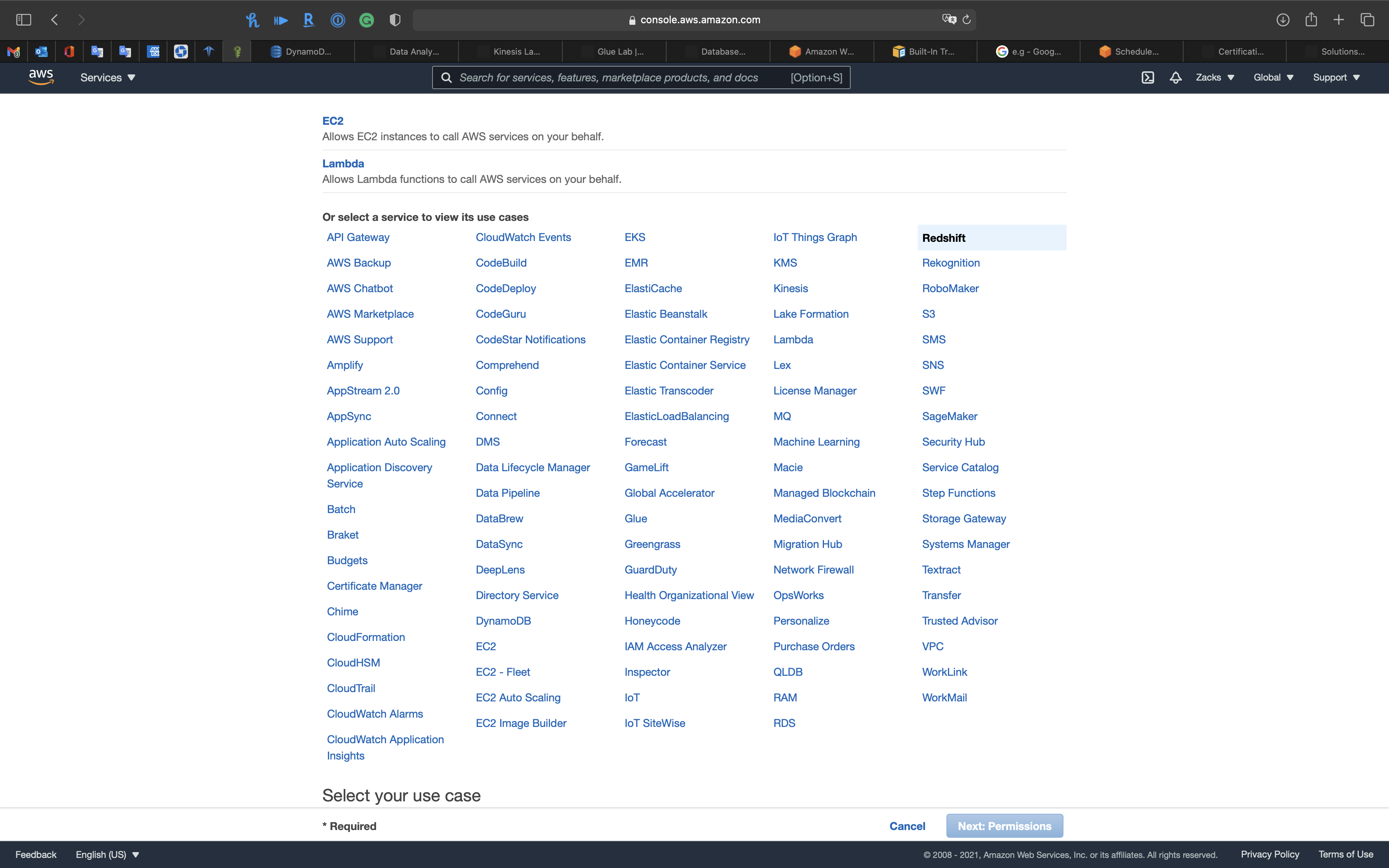The width and height of the screenshot is (1389, 868).
Task: Select the SageMaker service link
Action: (950, 416)
